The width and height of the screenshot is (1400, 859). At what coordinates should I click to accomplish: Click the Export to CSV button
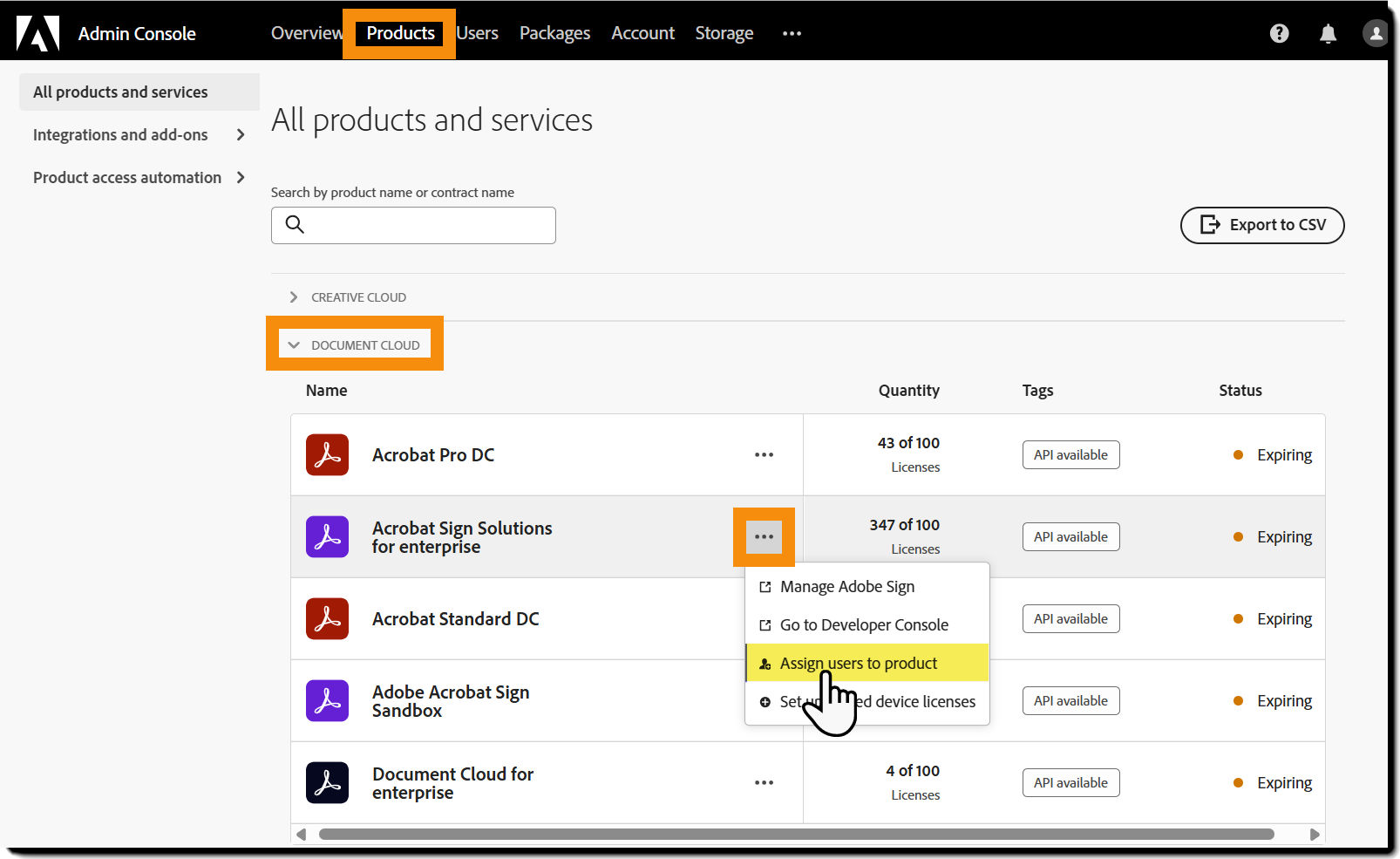click(x=1261, y=225)
